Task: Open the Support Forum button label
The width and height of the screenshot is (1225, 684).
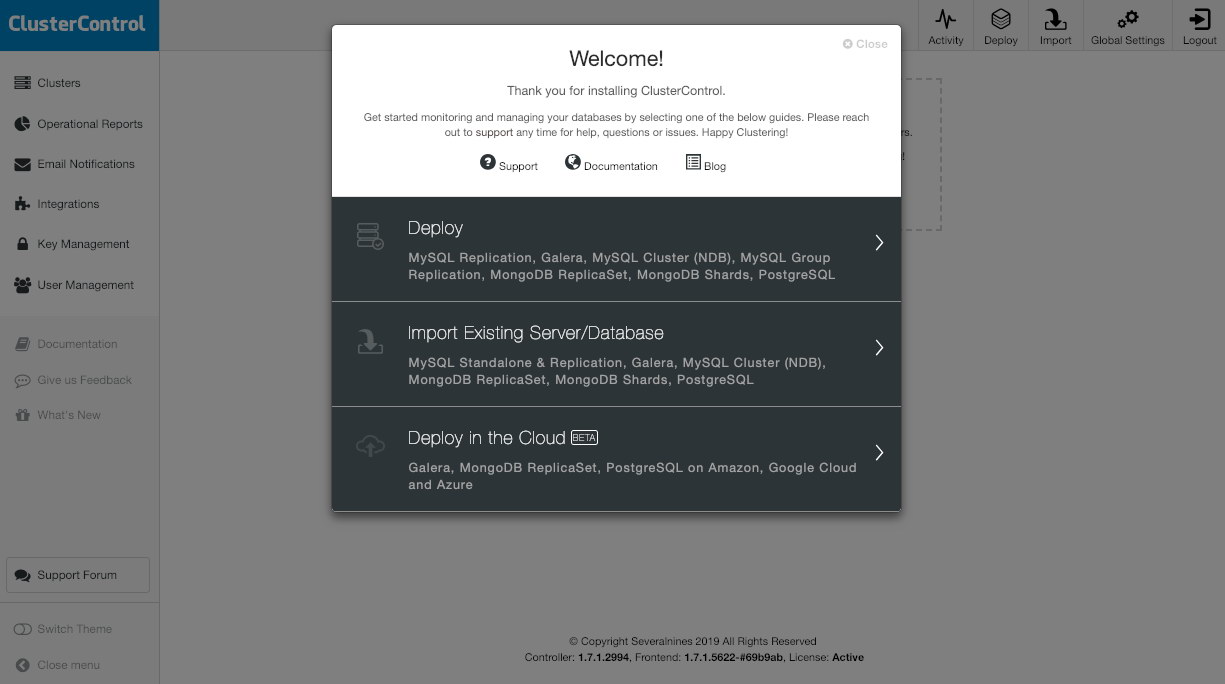Action: point(77,575)
